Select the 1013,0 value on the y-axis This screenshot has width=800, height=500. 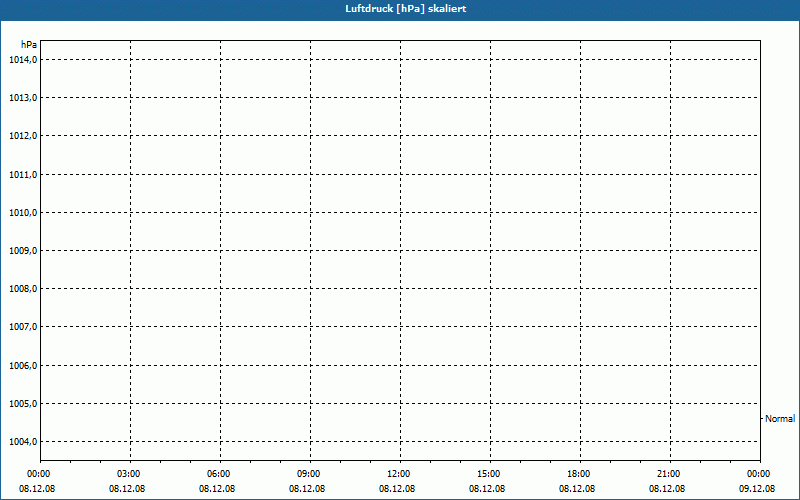click(22, 98)
